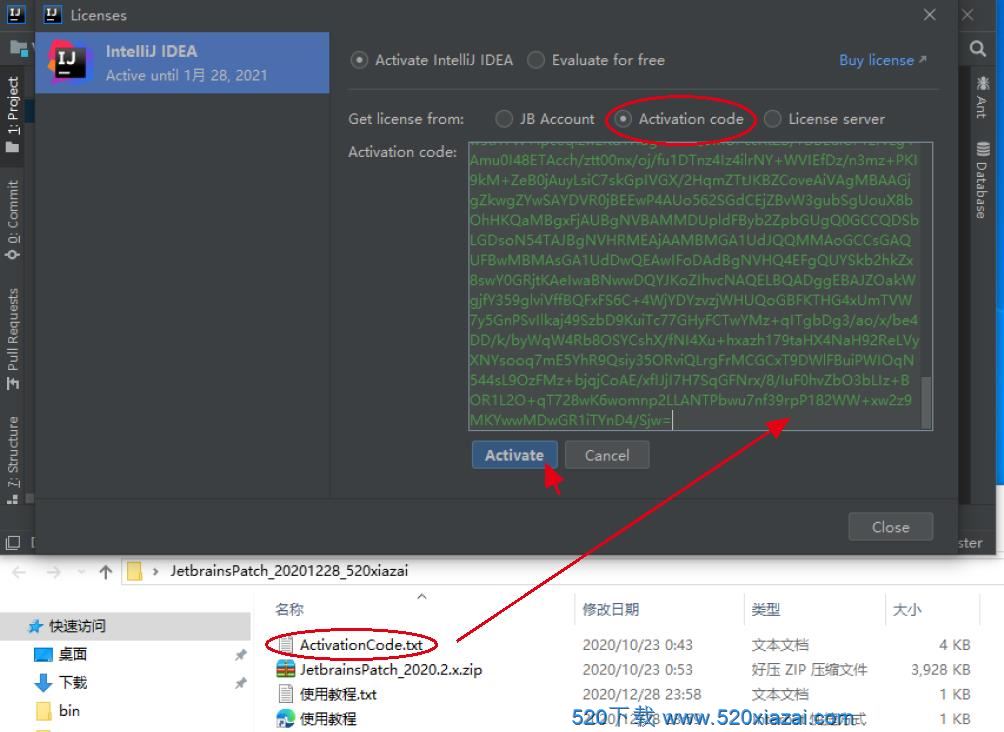Select Activate IntelliJ IDEA radio option
The height and width of the screenshot is (732, 1004).
(432, 60)
